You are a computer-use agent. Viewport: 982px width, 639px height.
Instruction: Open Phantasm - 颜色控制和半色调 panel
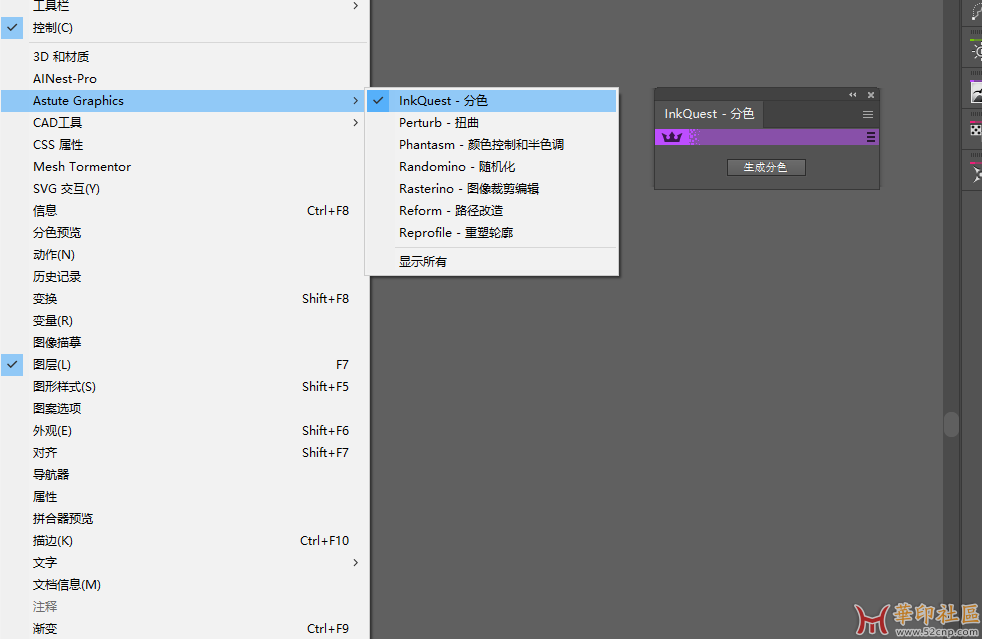[x=492, y=145]
